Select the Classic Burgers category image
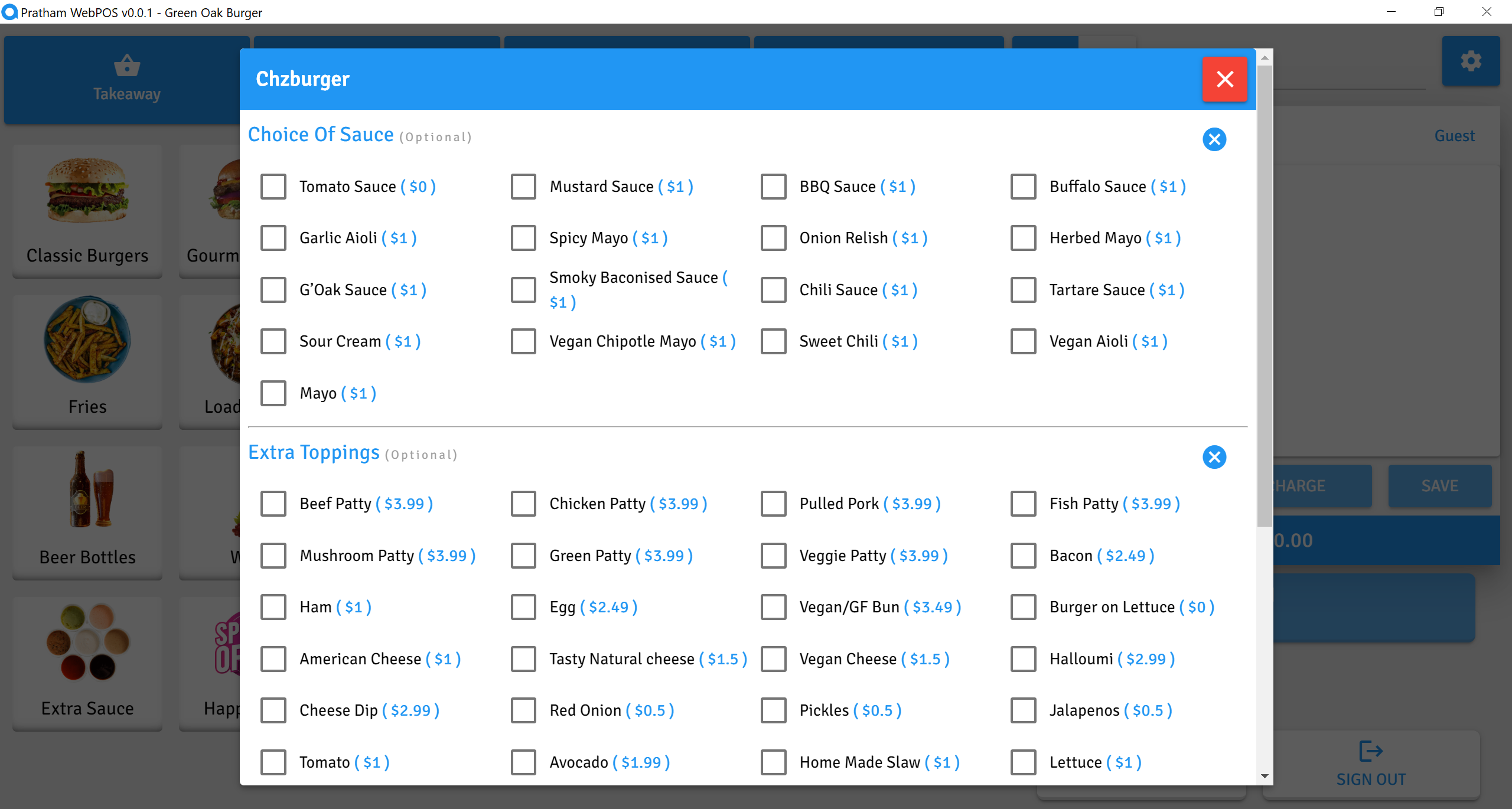 point(87,190)
